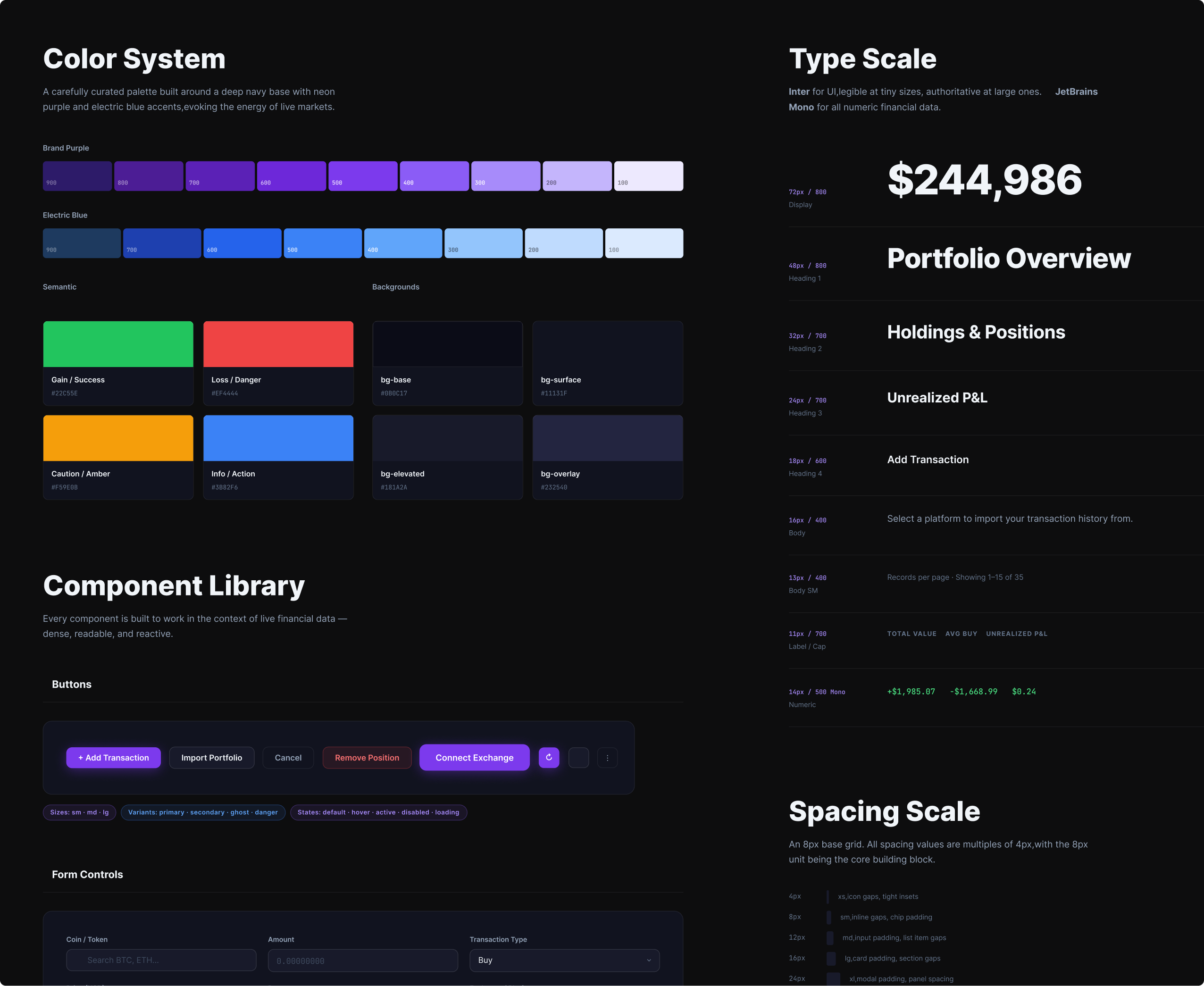Image resolution: width=1204 pixels, height=986 pixels.
Task: Select the Brand Purple 600 swatch
Action: coord(292,176)
